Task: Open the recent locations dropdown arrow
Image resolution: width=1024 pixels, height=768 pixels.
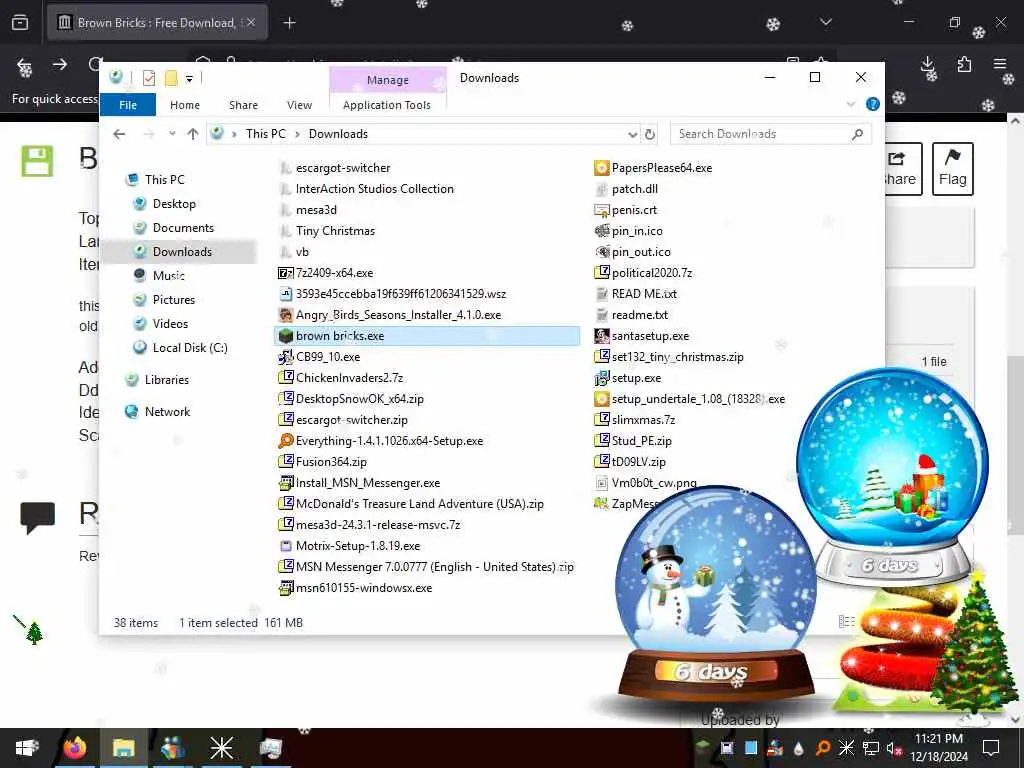Action: click(172, 134)
